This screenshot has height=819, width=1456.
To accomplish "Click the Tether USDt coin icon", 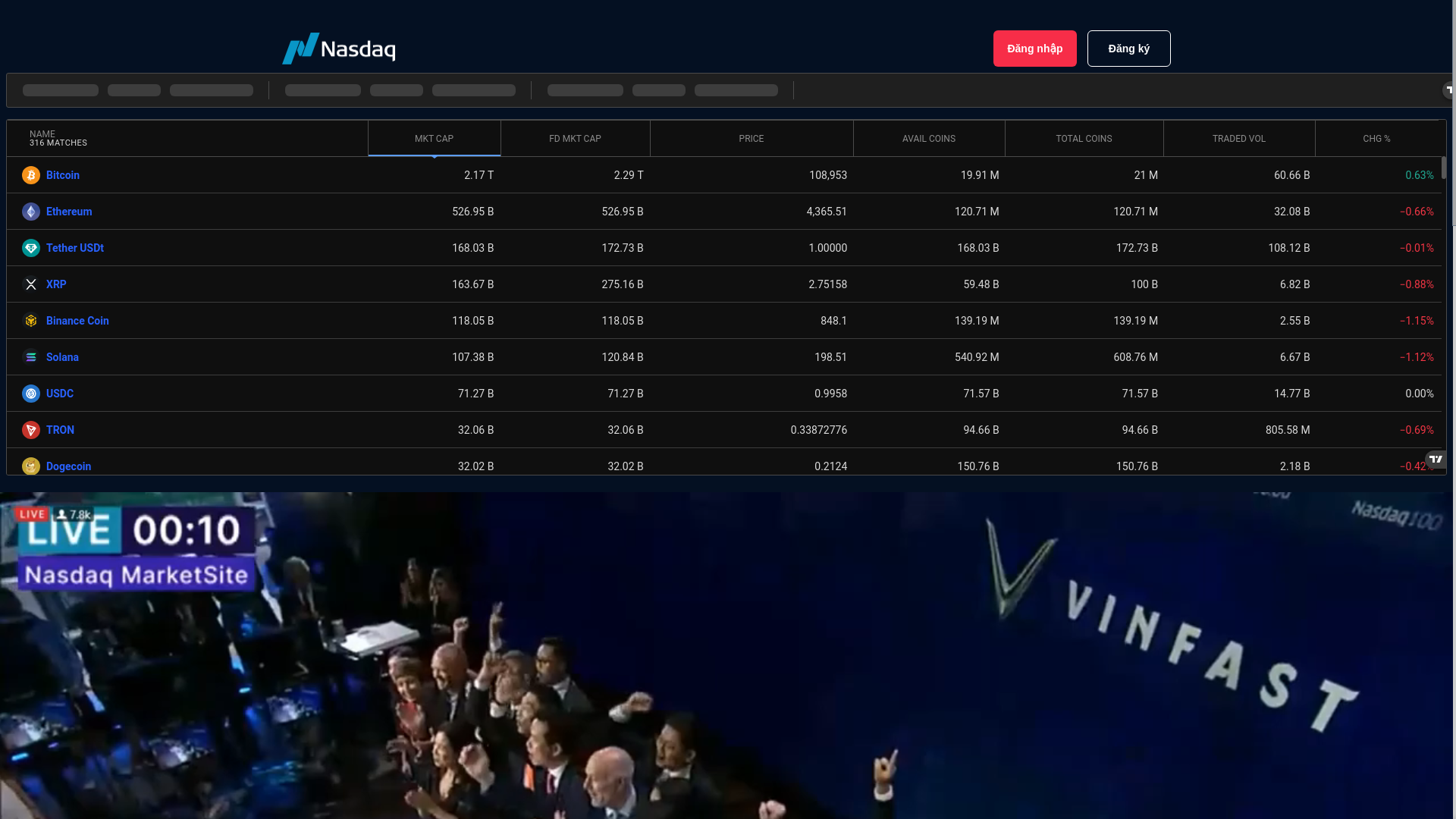I will pos(31,248).
